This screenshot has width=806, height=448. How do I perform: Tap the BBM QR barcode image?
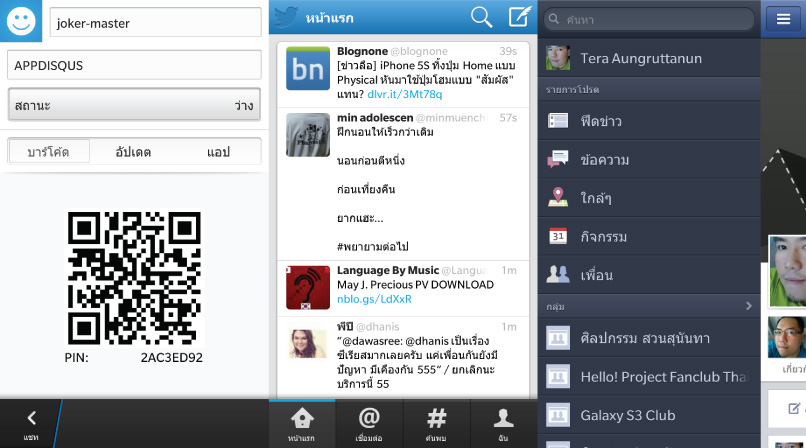[134, 278]
